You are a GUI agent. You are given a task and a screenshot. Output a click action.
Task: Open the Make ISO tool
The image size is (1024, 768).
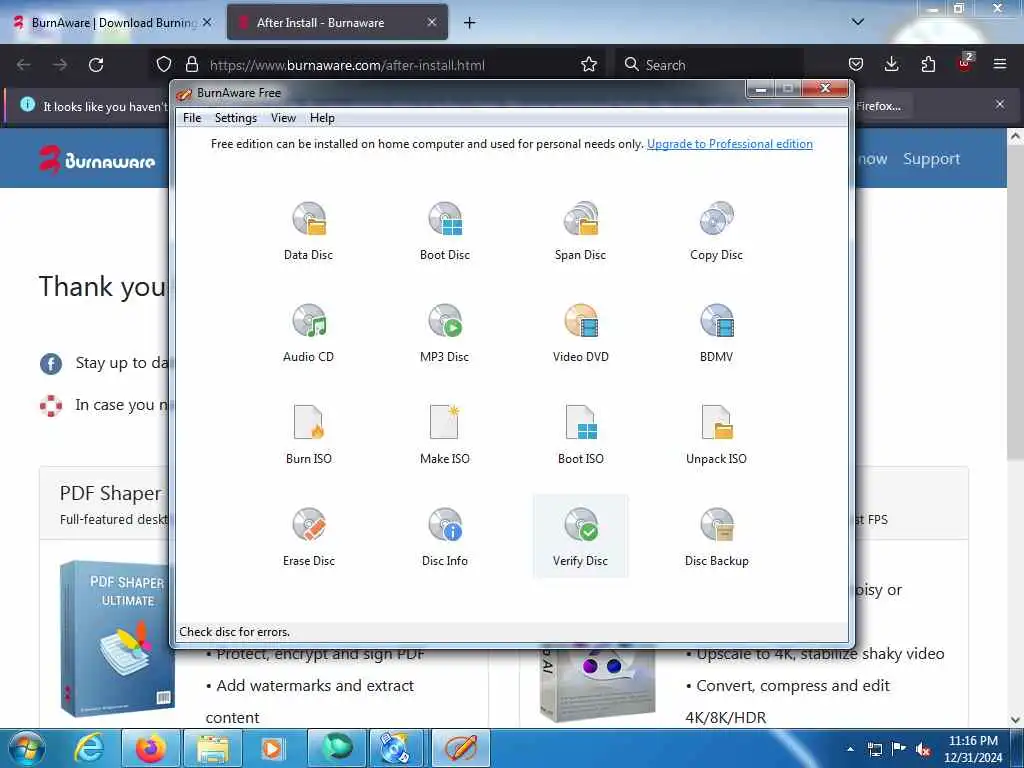(445, 435)
